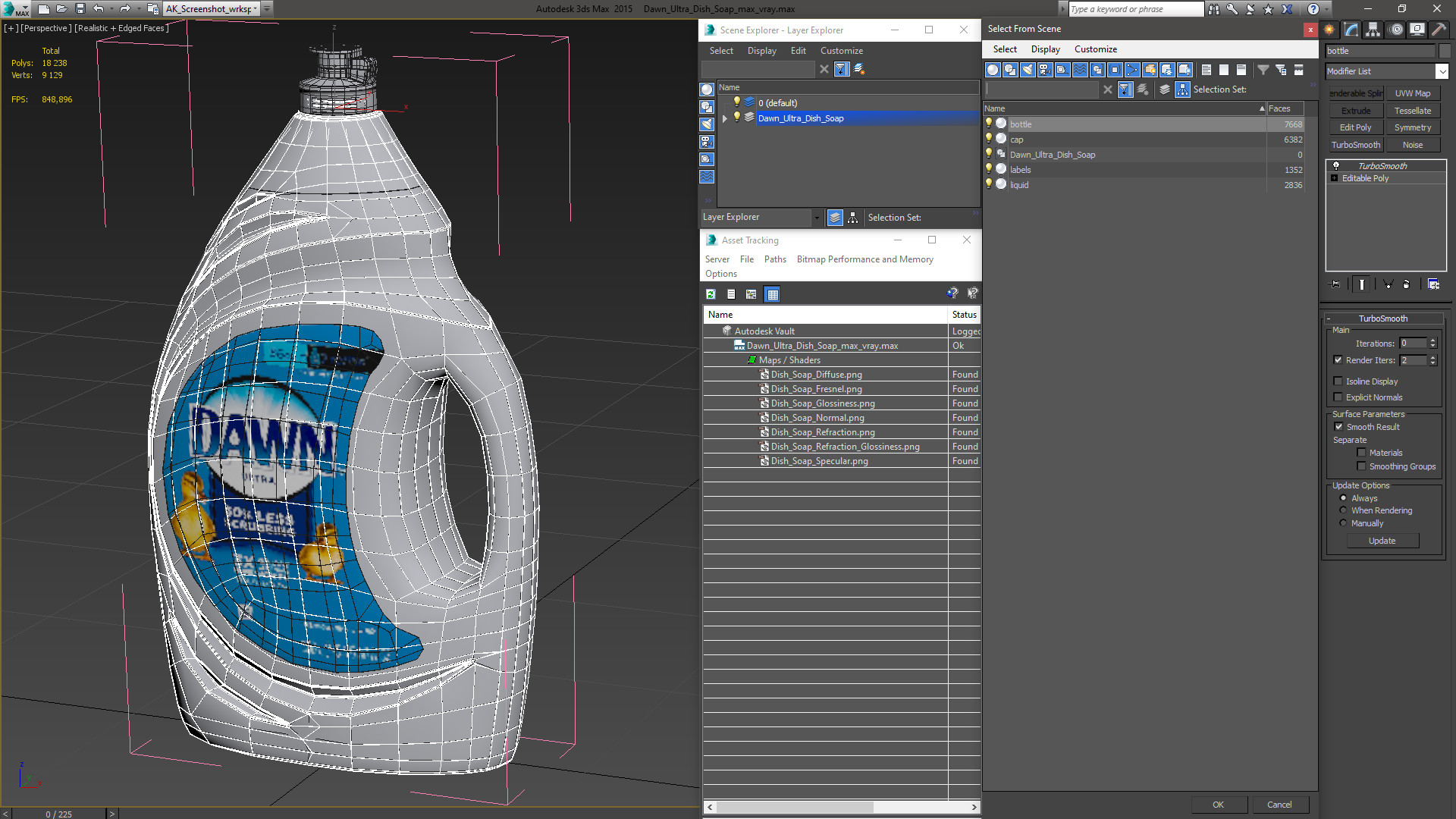Screen dimensions: 1456x819
Task: Toggle Display Cameras filter in Select From Scene
Action: point(1045,70)
